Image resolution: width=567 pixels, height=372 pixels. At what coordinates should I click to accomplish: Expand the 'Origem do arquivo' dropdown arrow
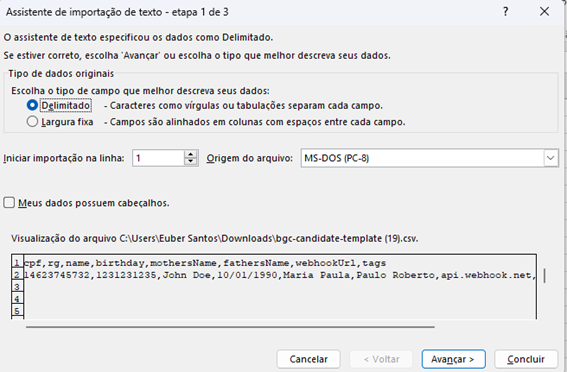click(x=551, y=158)
